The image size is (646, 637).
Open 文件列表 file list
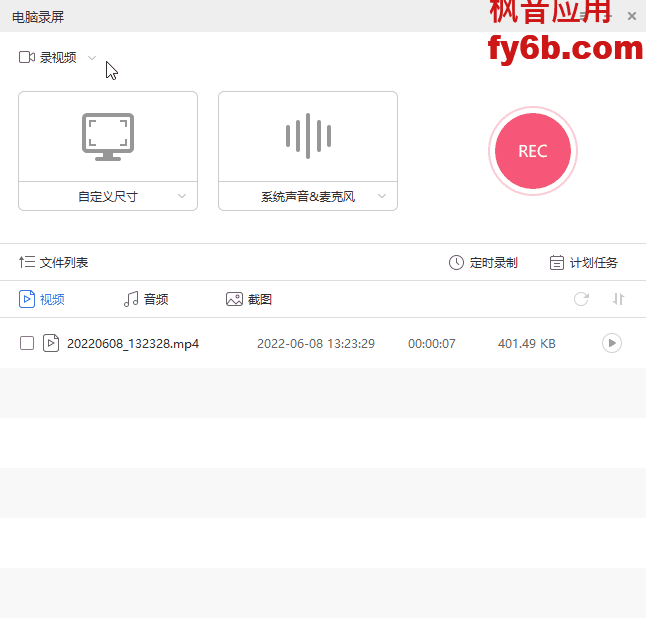coord(64,262)
